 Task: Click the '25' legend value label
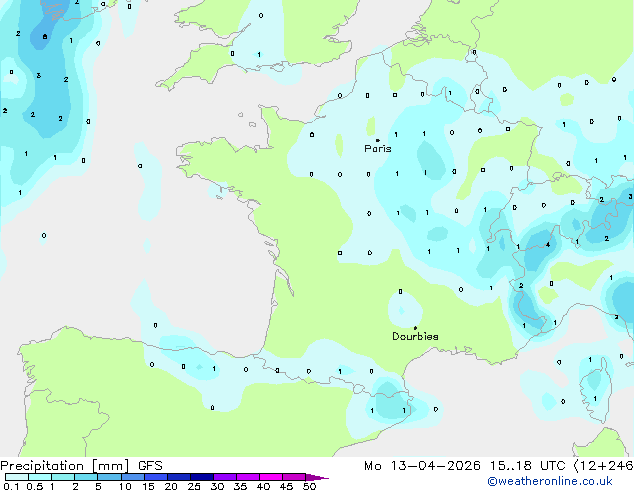[194, 486]
